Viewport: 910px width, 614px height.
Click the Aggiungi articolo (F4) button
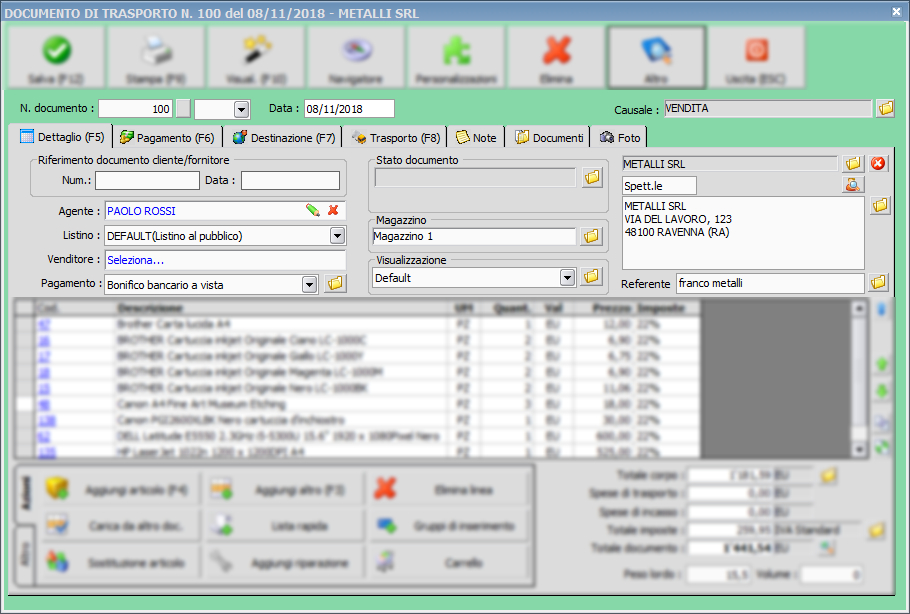point(116,489)
